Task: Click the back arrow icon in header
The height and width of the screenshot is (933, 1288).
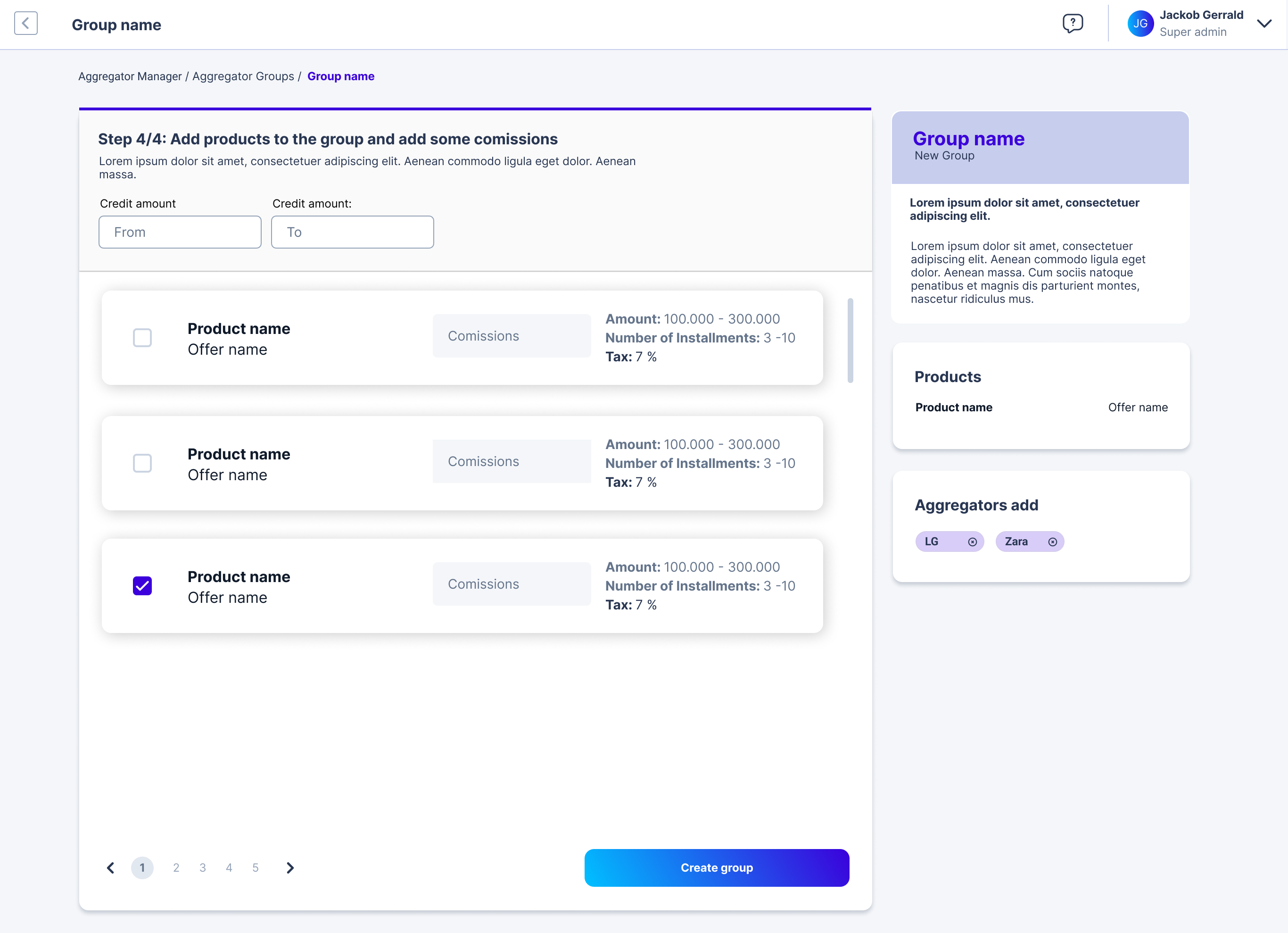Action: pyautogui.click(x=25, y=23)
